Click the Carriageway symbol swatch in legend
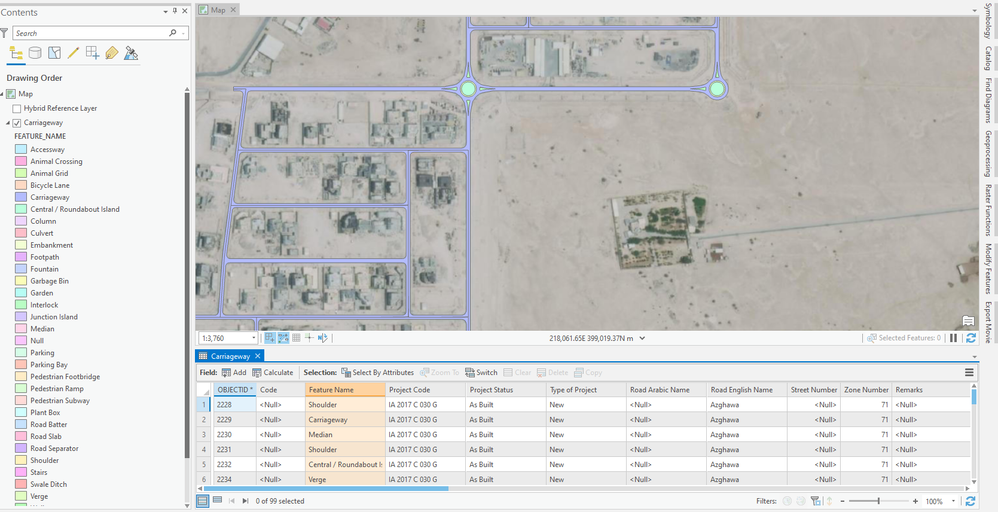The width and height of the screenshot is (998, 512). [x=20, y=197]
